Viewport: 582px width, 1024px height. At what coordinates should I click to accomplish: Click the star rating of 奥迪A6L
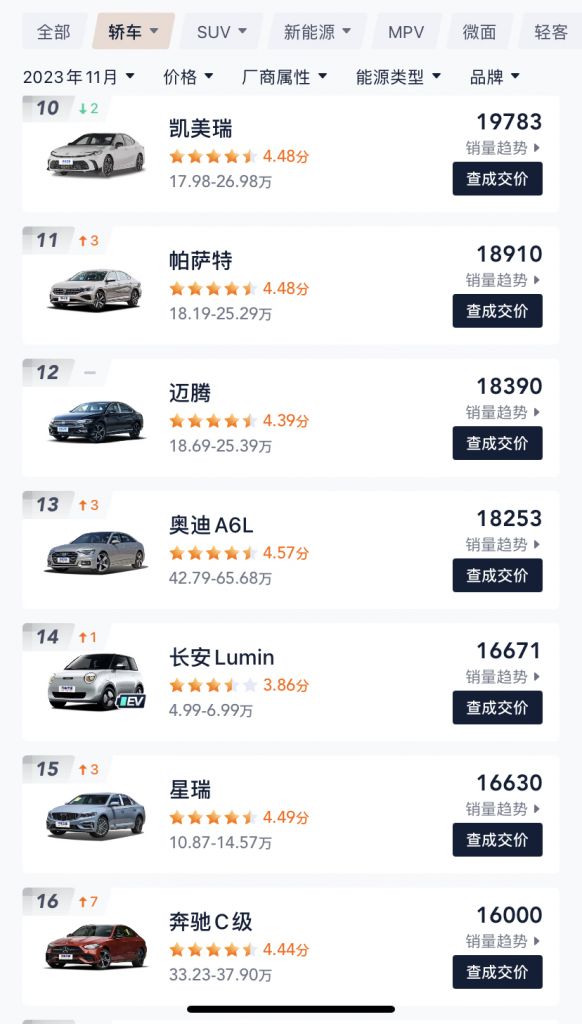click(210, 551)
